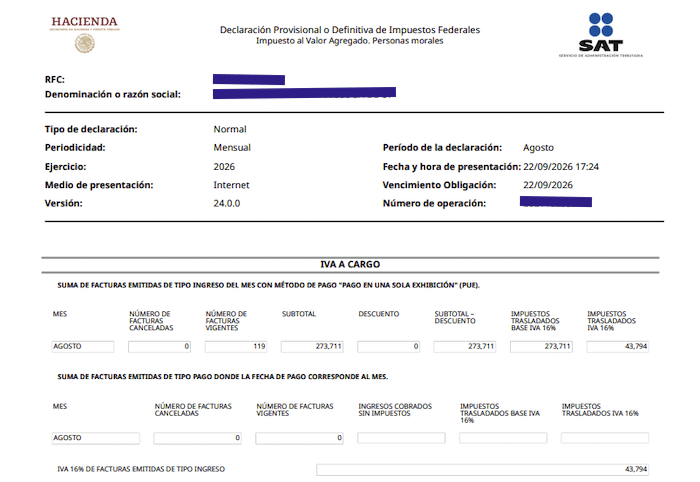Viewport: 700px width, 482px height.
Task: Click AGOSTO field in PUE invoices table
Action: (x=83, y=347)
